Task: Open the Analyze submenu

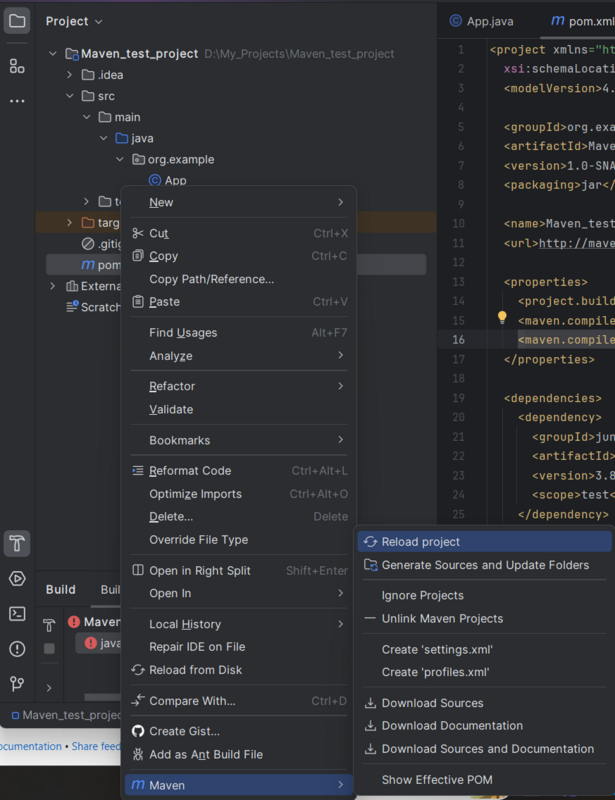Action: [x=238, y=356]
